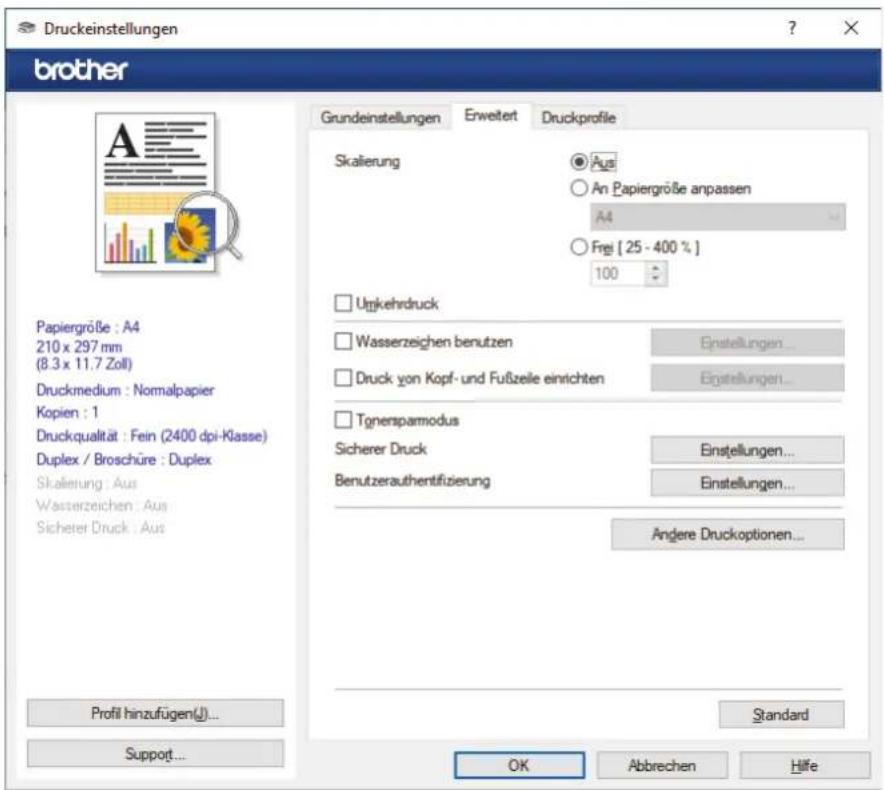Click Sicherer Druck : Aus summary line
Image resolution: width=884 pixels, height=790 pixels.
click(x=100, y=528)
